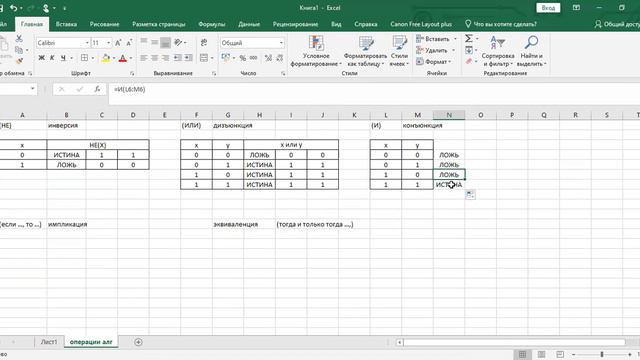Switch to Данные tab
The width and height of the screenshot is (640, 360).
[x=249, y=24]
